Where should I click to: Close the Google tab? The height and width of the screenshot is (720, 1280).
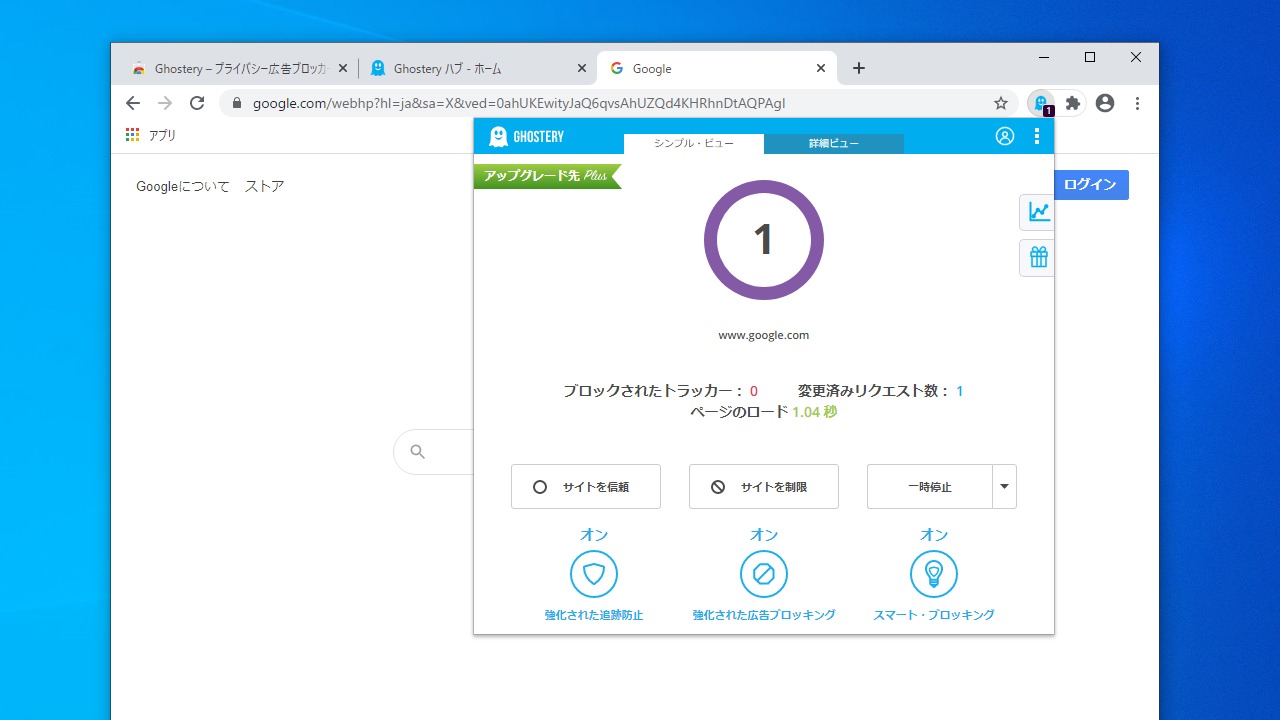point(821,68)
